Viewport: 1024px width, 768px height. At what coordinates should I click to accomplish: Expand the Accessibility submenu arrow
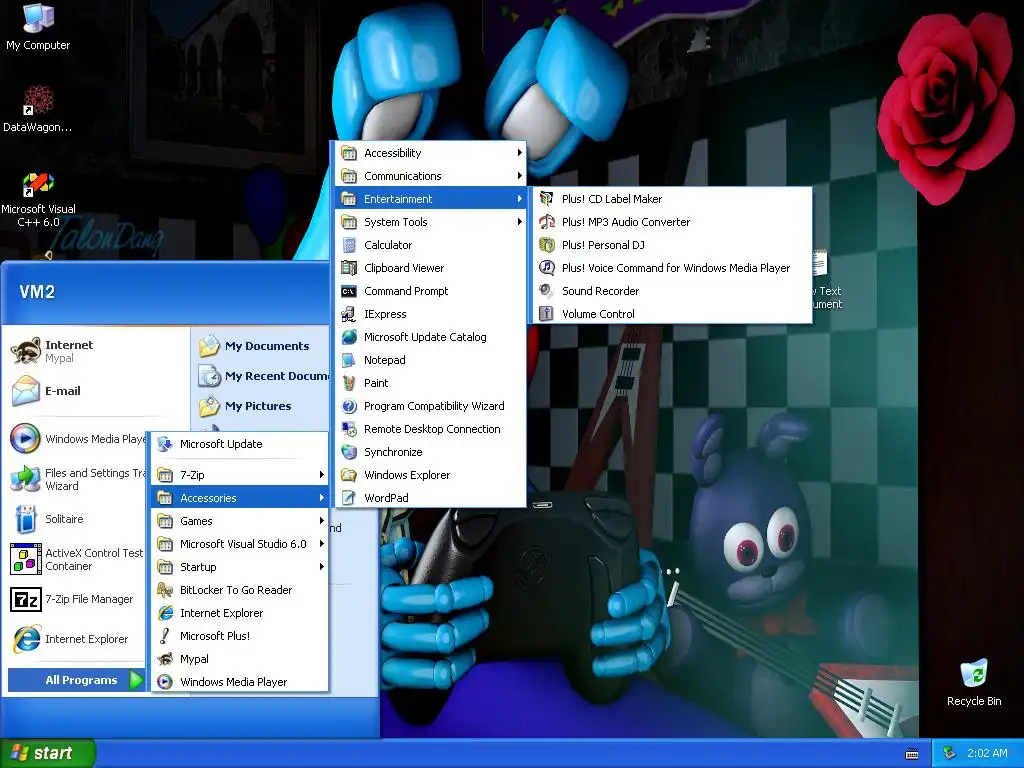[x=520, y=153]
